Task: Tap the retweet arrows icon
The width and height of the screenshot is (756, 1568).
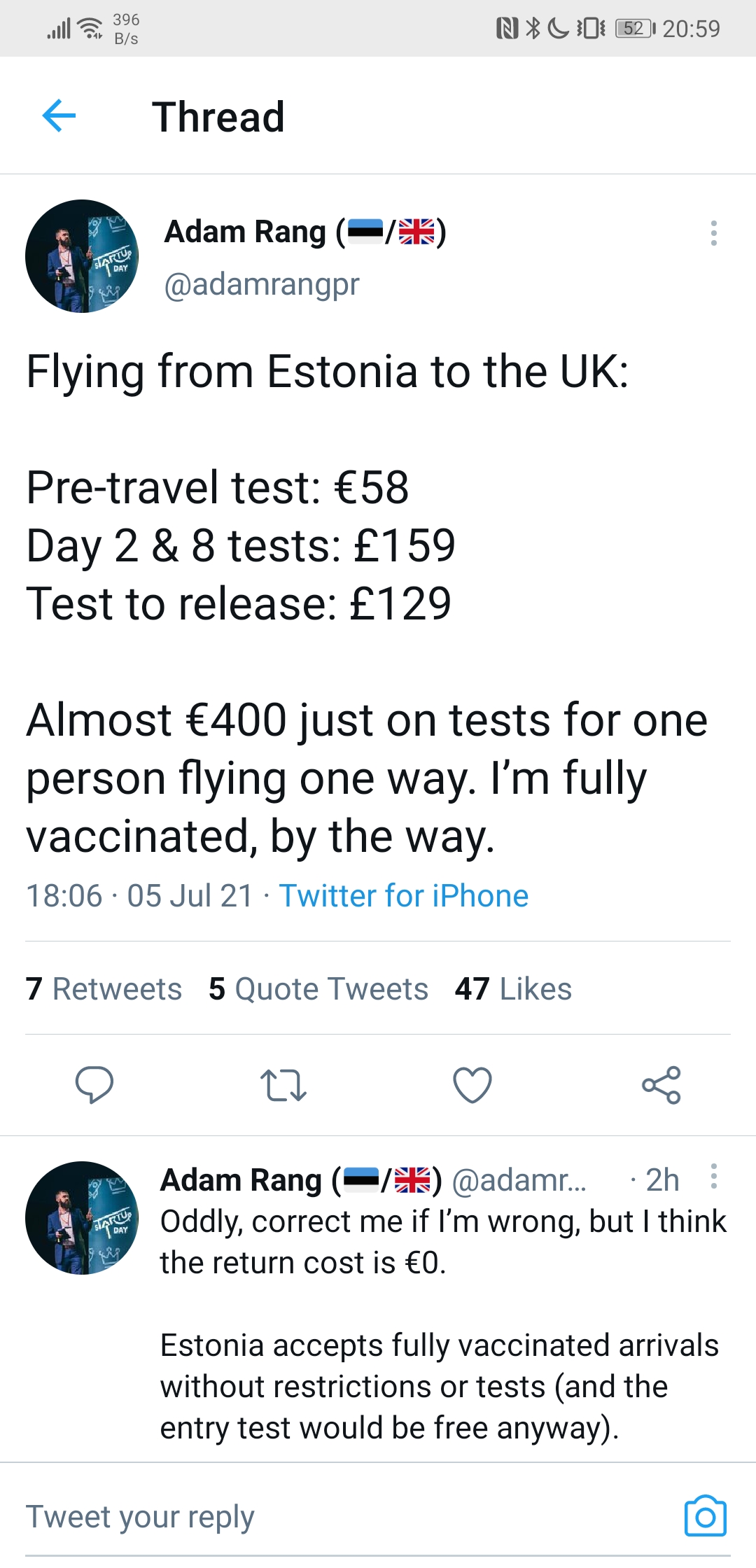Action: click(283, 1085)
